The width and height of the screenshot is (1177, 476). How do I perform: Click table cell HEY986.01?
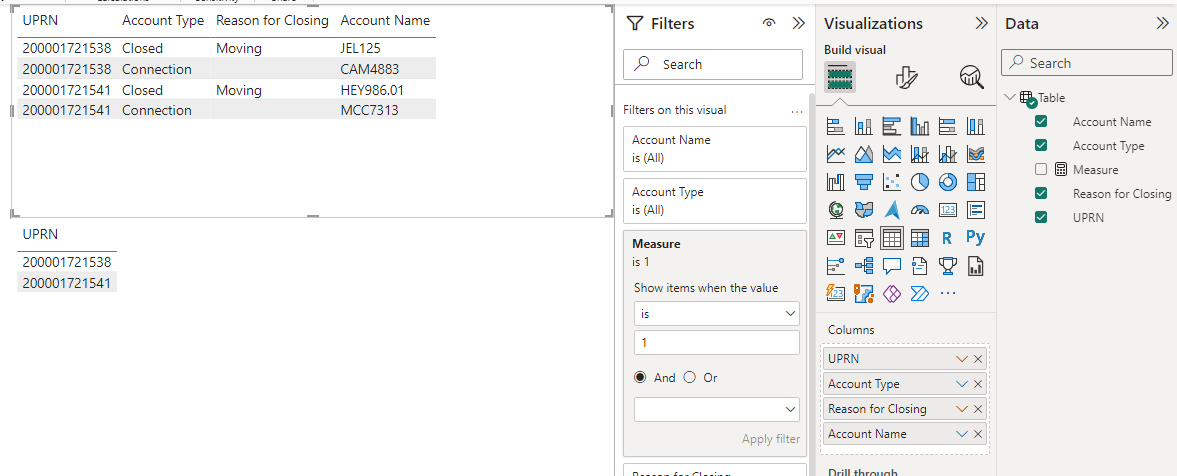(372, 90)
